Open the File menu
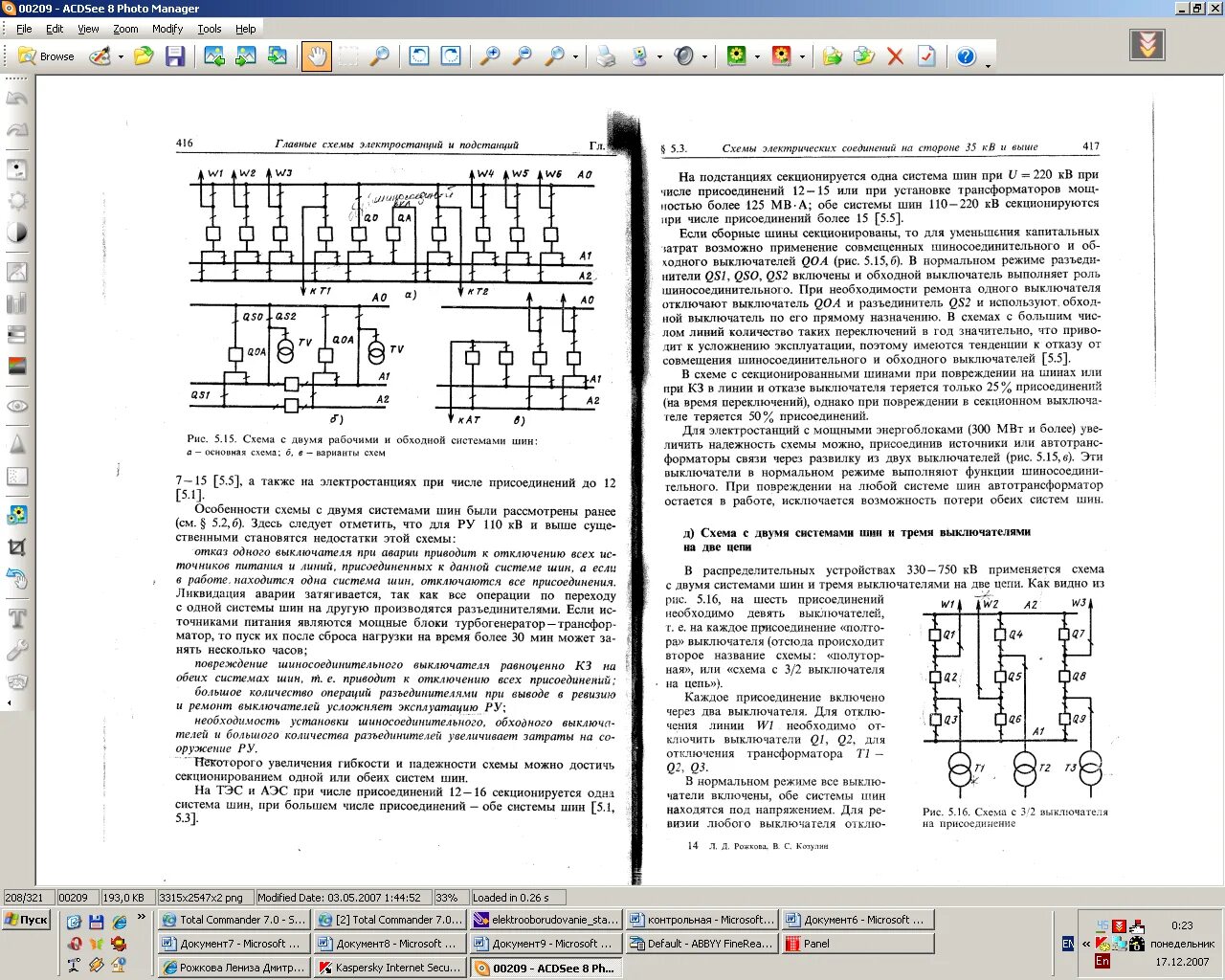This screenshot has height=980, width=1225. click(24, 29)
